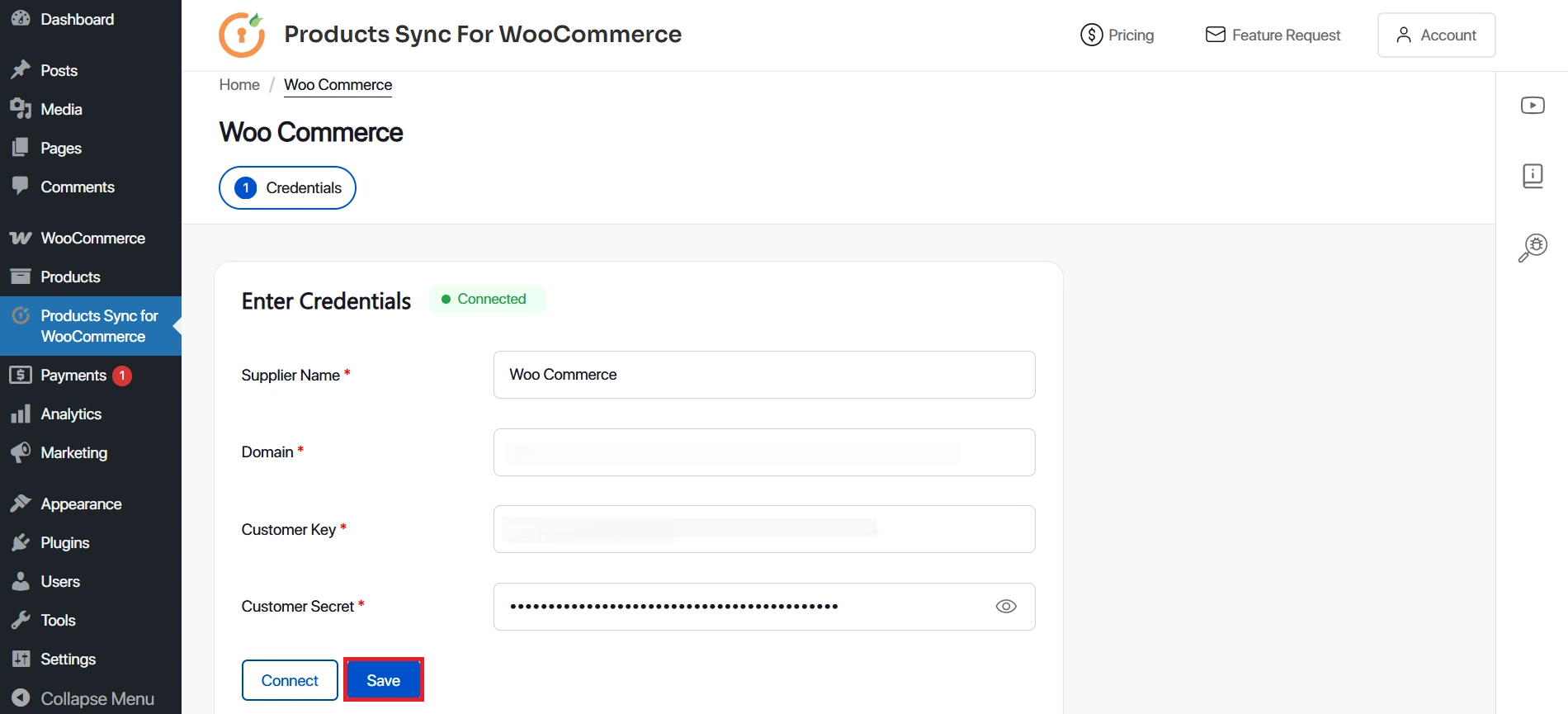Click the Marketing megaphone icon
The image size is (1568, 714).
coord(21,452)
